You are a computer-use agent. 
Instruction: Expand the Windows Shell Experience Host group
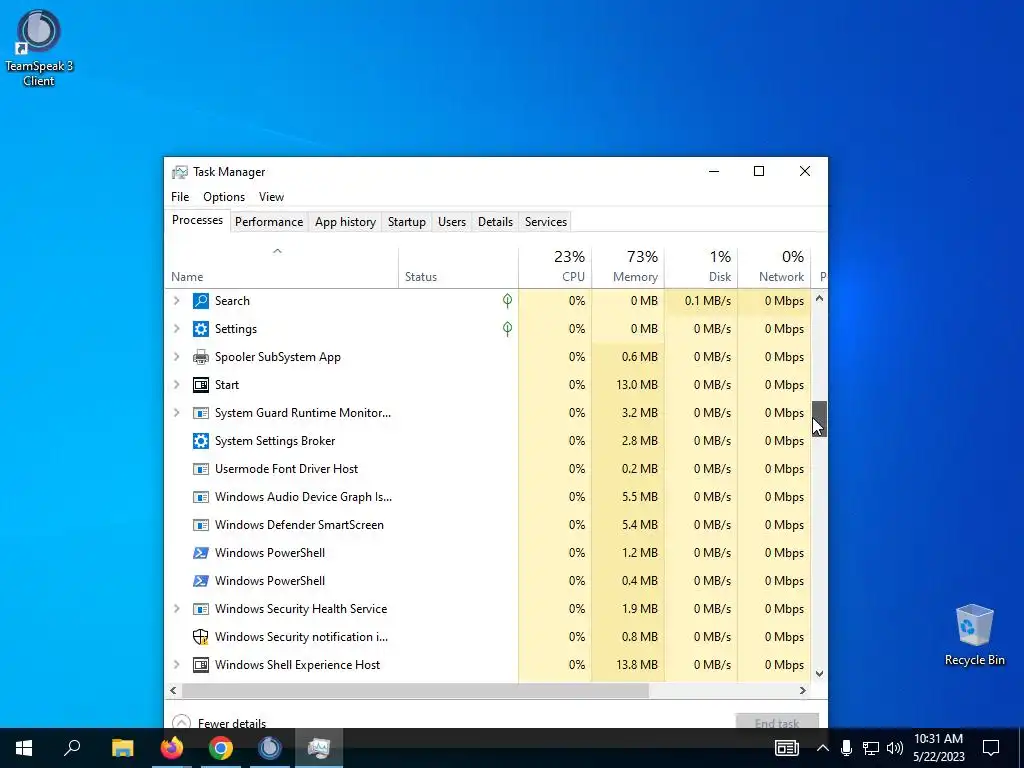[x=176, y=665]
